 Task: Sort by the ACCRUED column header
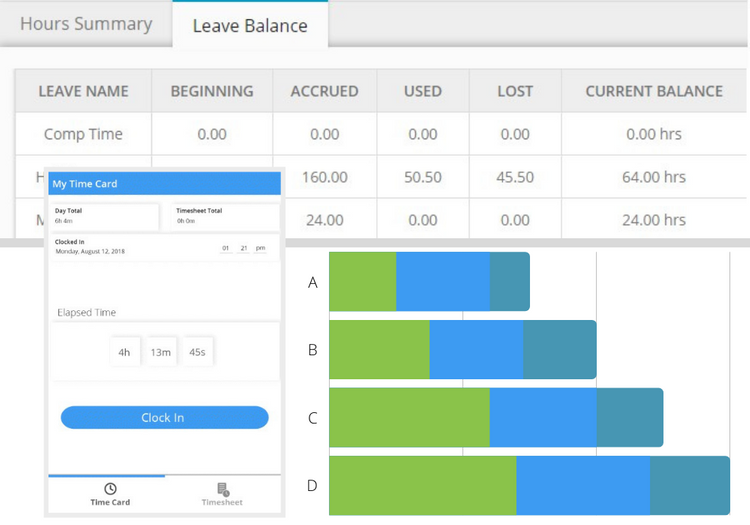coord(324,91)
